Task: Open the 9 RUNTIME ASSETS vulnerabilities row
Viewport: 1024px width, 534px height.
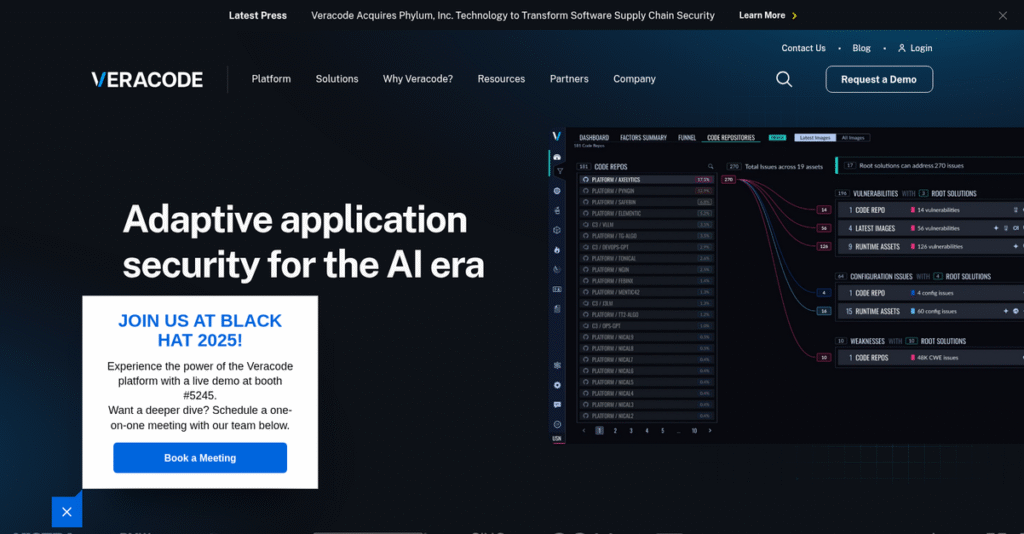Action: 931,247
